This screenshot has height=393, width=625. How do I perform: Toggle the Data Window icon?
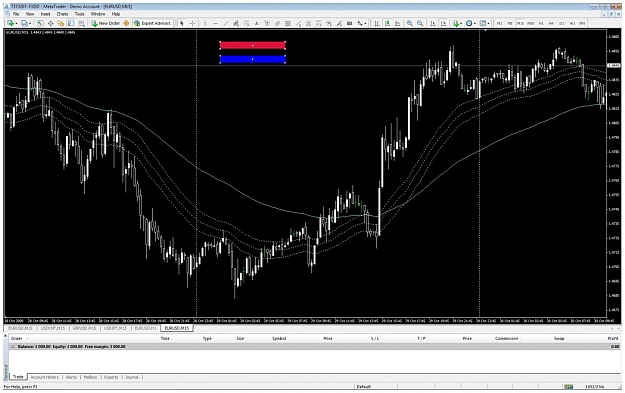(50, 23)
